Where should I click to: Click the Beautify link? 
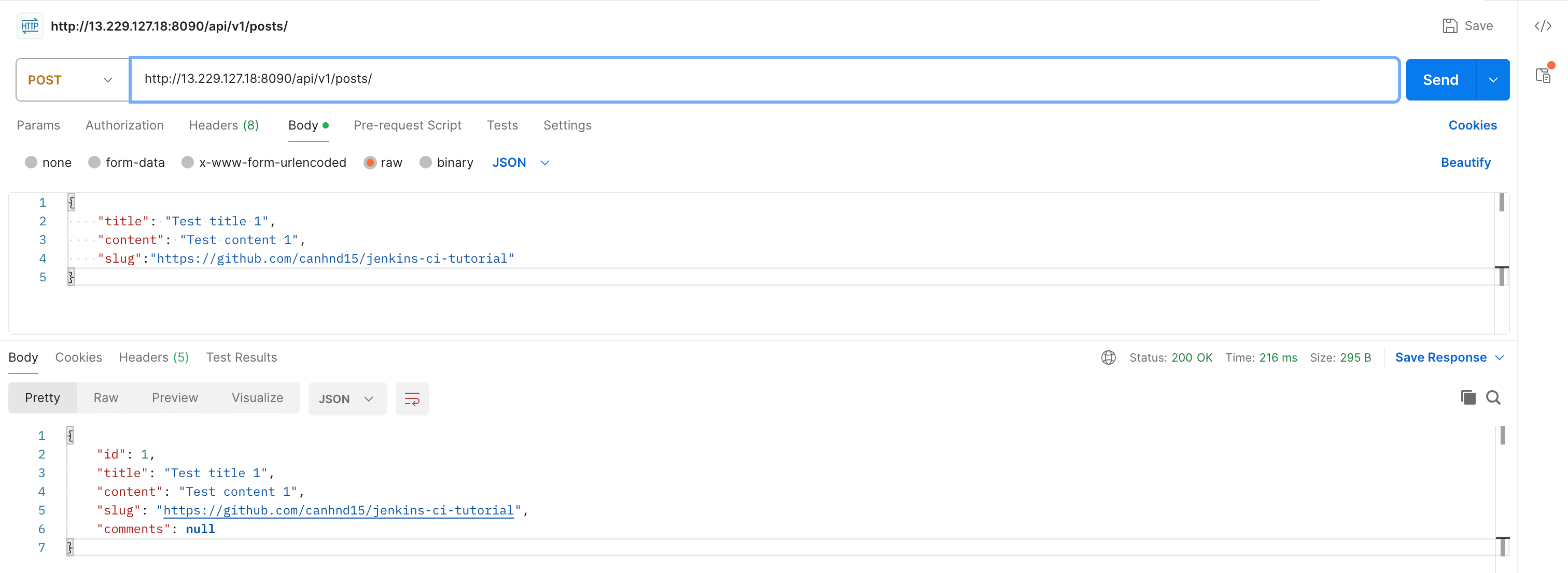[x=1465, y=162]
